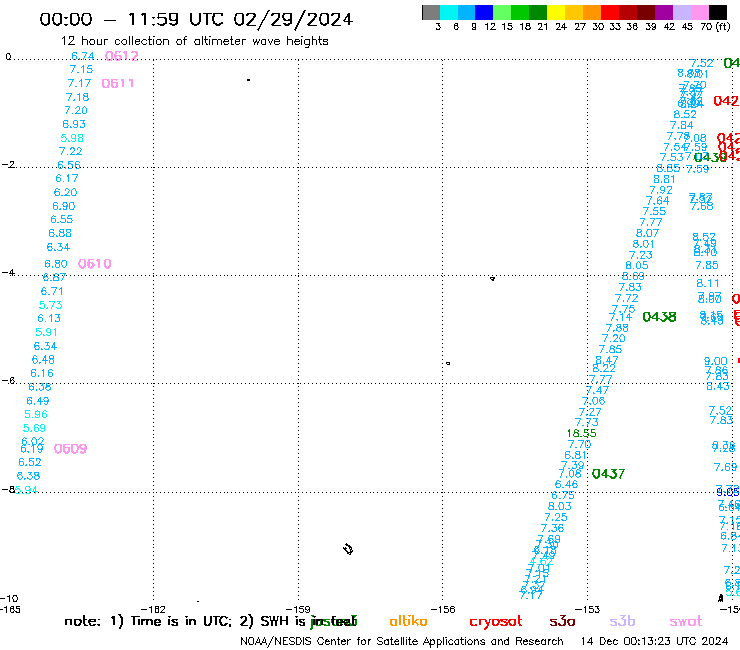Click the gray swatch in the color scale

point(431,12)
